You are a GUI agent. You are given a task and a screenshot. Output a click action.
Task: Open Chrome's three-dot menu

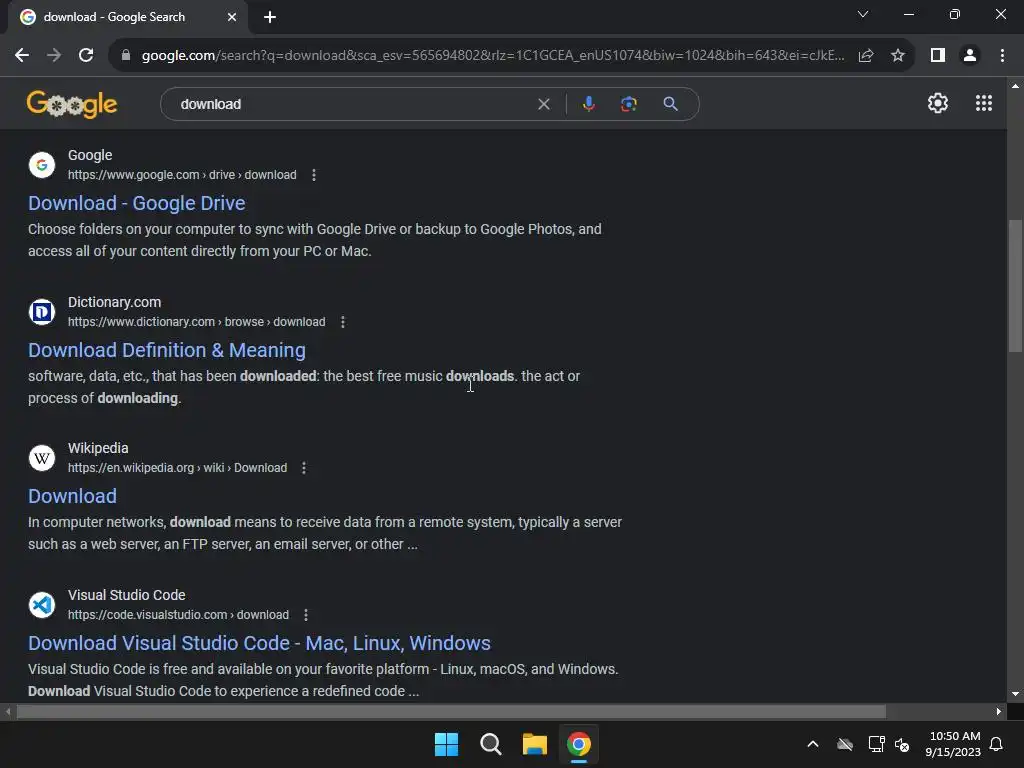tap(1002, 56)
